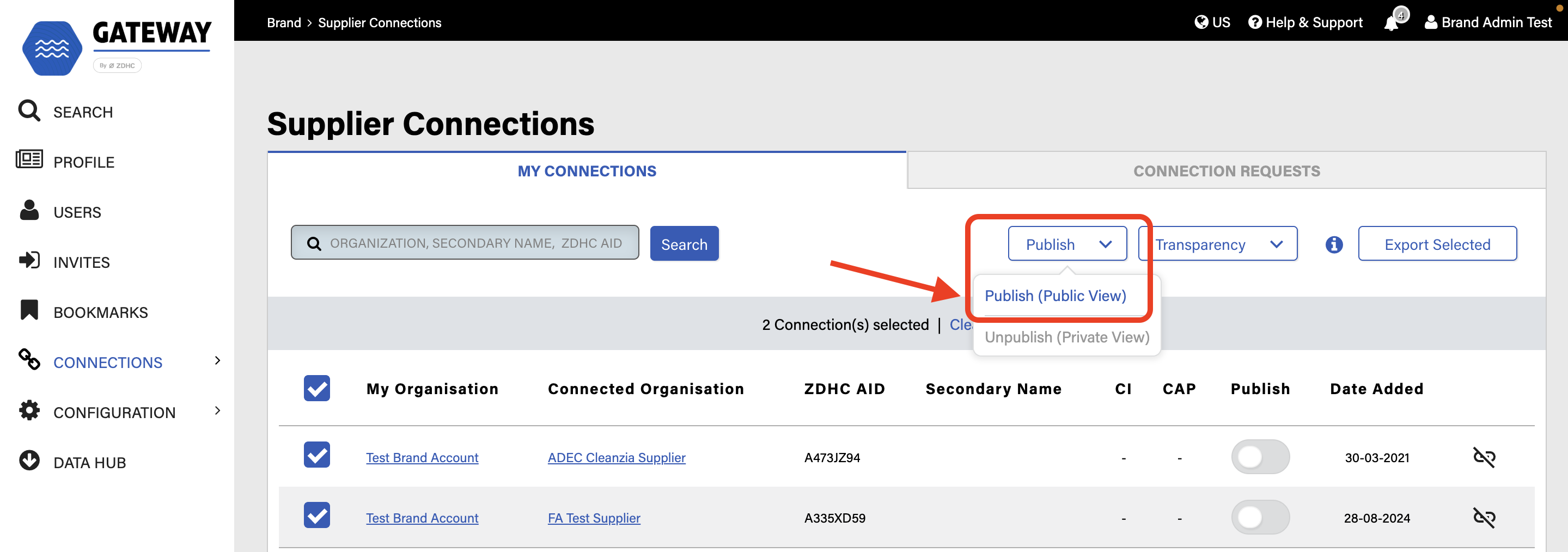Click the notification bell icon
The image size is (1568, 552).
point(1392,23)
